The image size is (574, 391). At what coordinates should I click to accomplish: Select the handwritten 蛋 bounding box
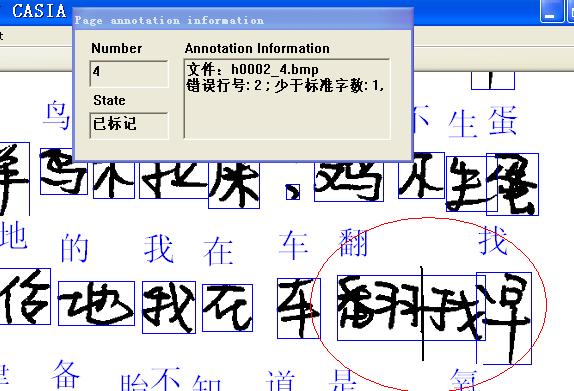point(512,184)
